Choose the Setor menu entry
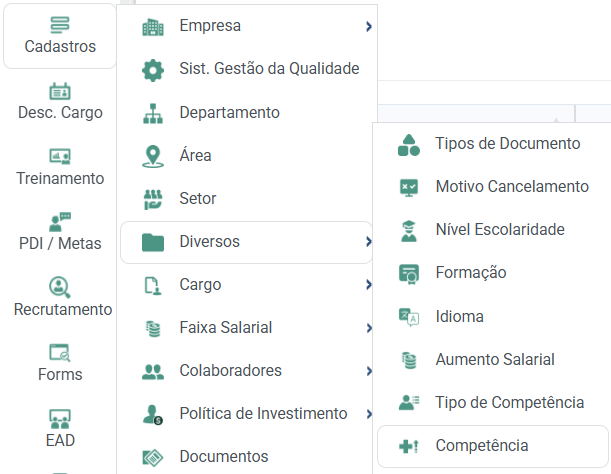Viewport: 611px width, 474px height. pyautogui.click(x=246, y=199)
